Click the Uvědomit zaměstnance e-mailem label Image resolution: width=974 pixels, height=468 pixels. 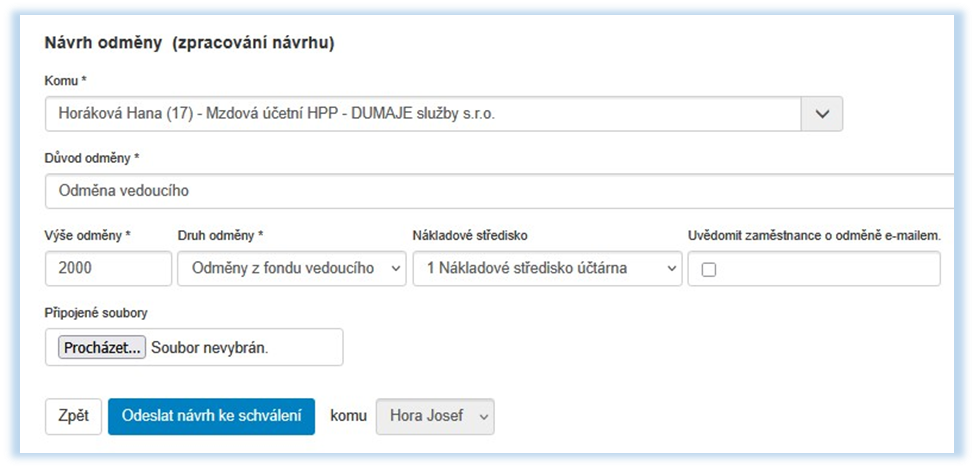(814, 235)
